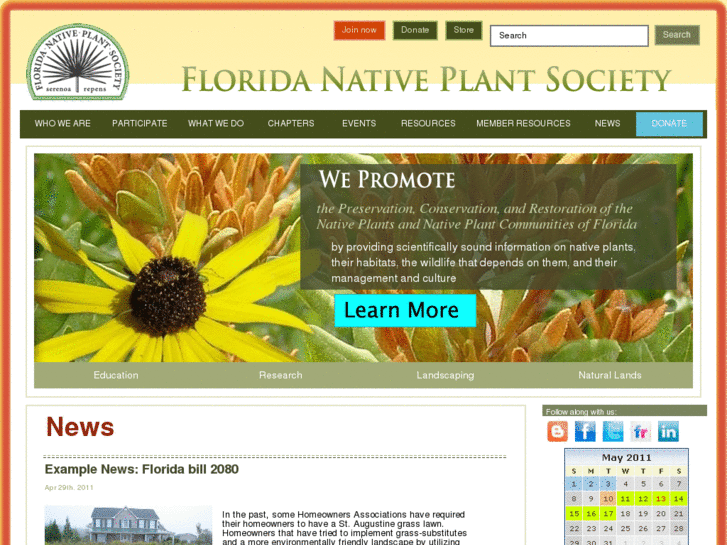Open the Twitter social icon
The height and width of the screenshot is (545, 727).
coord(613,431)
